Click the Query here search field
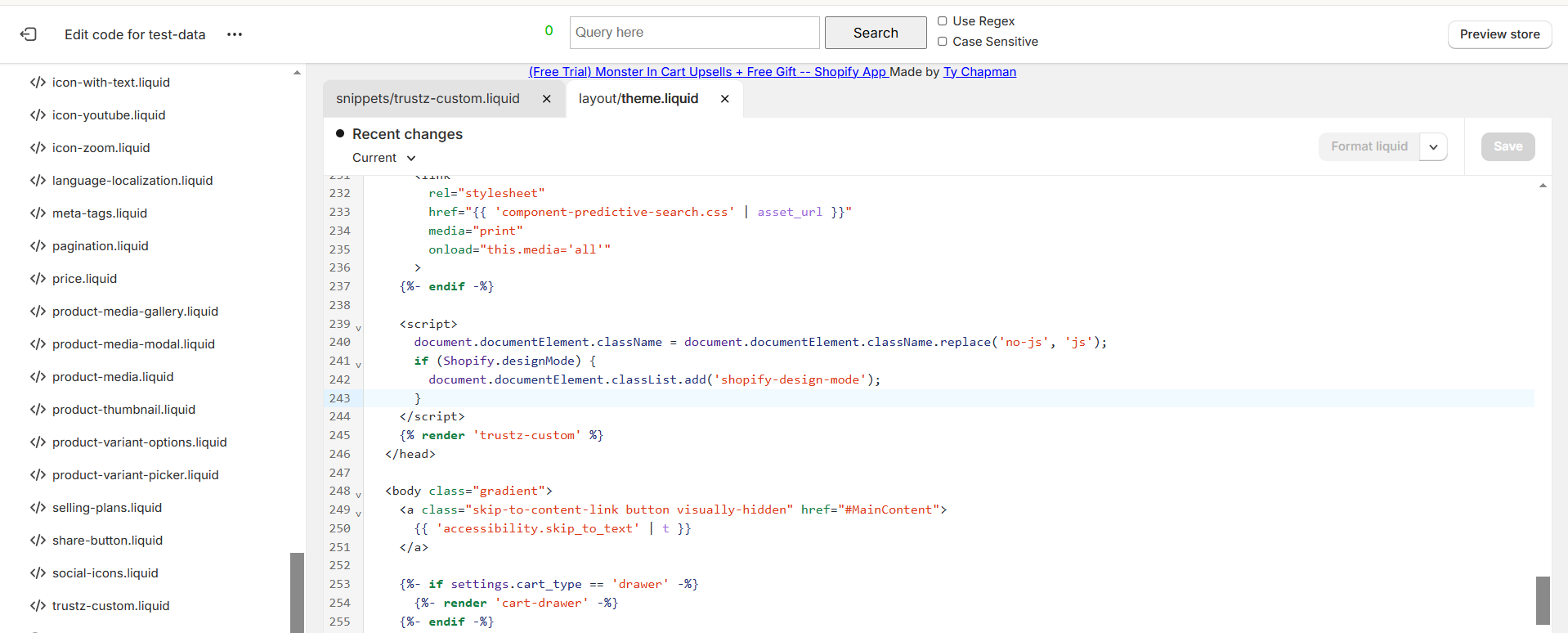The height and width of the screenshot is (633, 1568). pos(694,33)
